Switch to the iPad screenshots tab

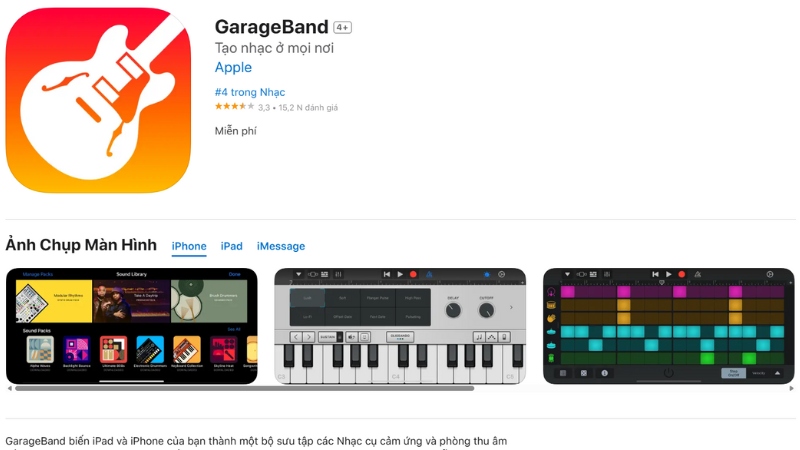pyautogui.click(x=232, y=246)
